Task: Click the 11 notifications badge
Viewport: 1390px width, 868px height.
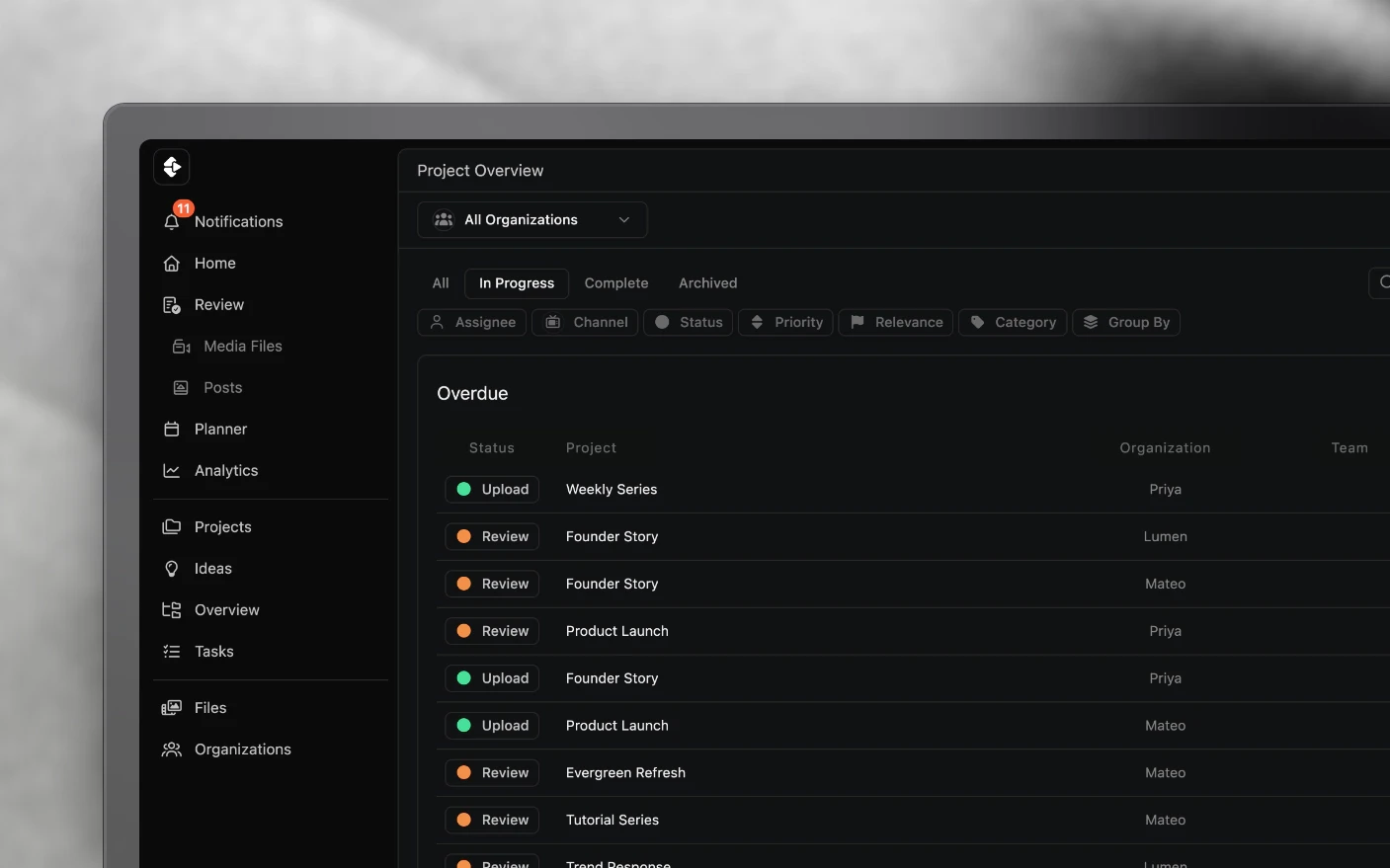Action: click(184, 208)
